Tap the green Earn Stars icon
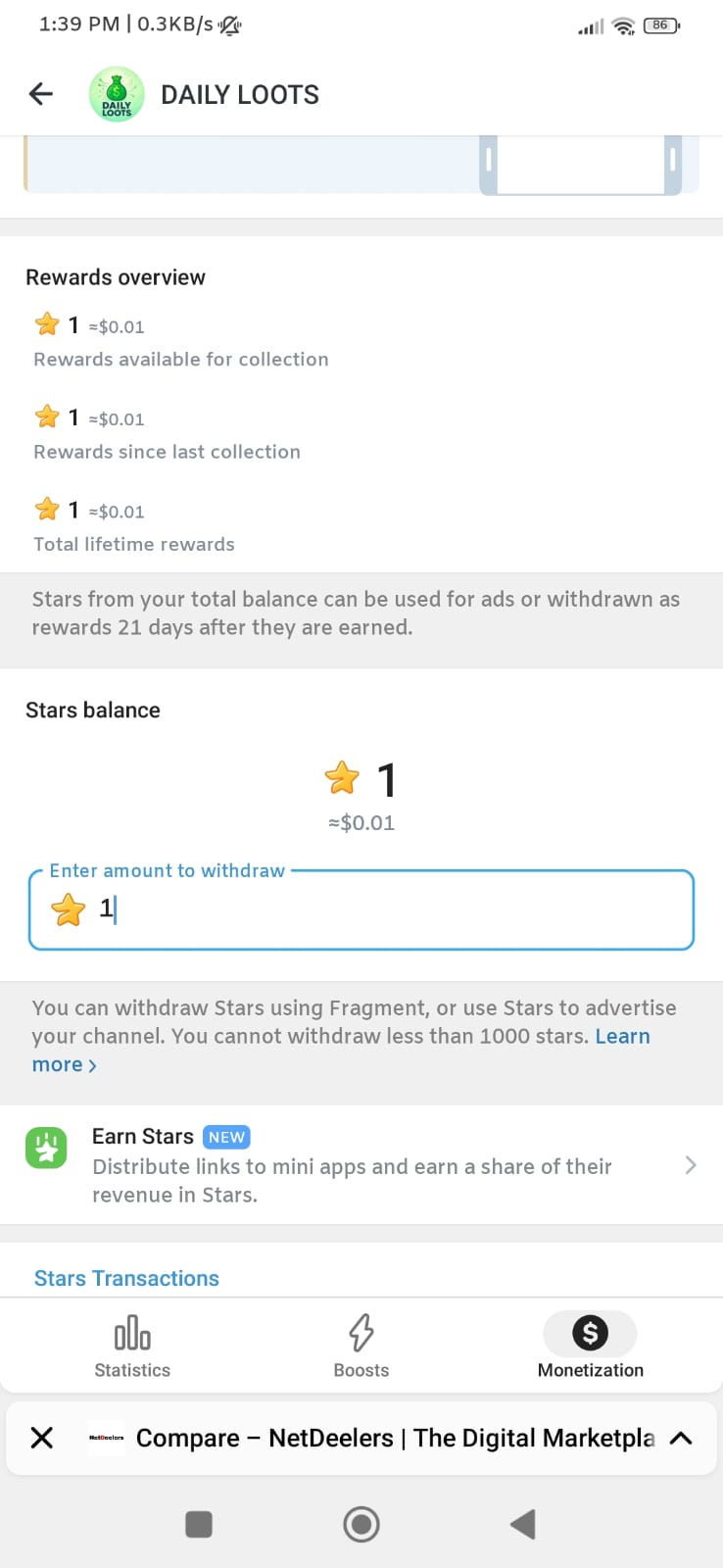 pos(46,1148)
